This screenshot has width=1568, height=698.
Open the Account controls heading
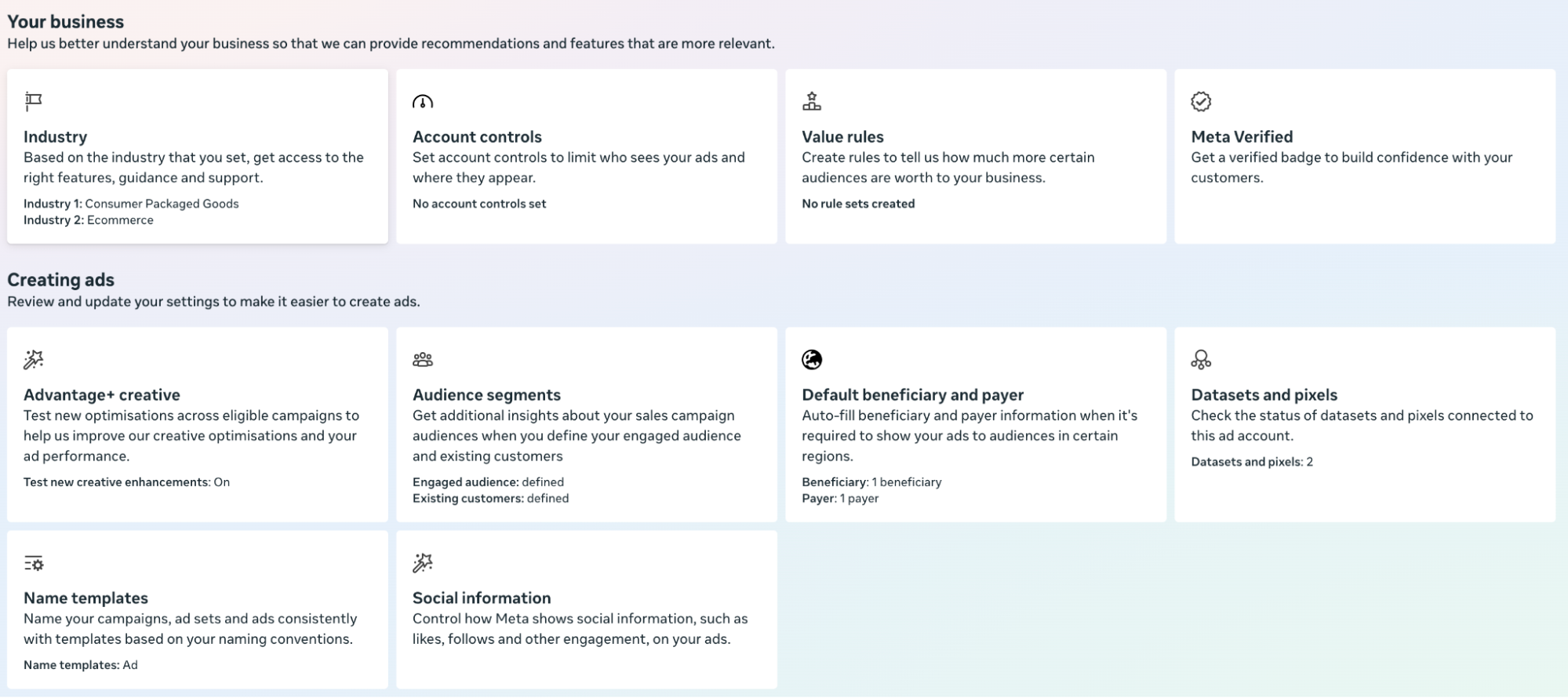pyautogui.click(x=477, y=136)
